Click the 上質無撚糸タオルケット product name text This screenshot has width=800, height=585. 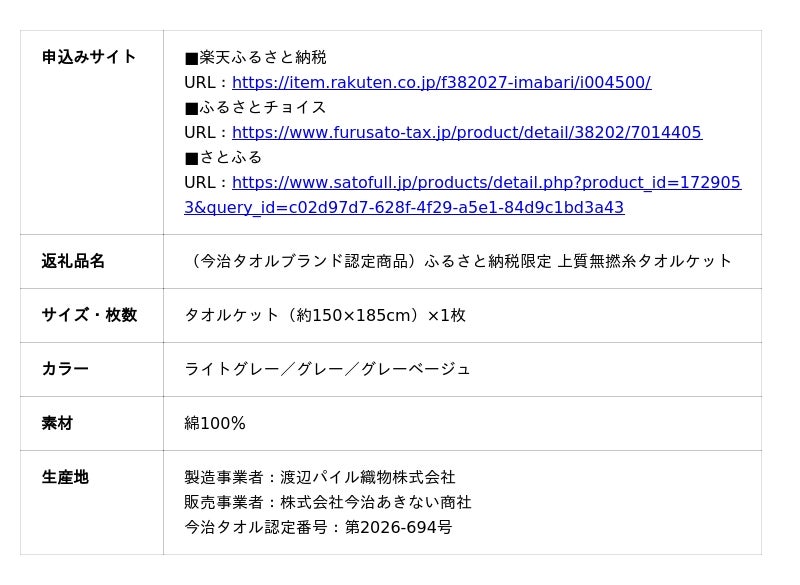coord(644,261)
